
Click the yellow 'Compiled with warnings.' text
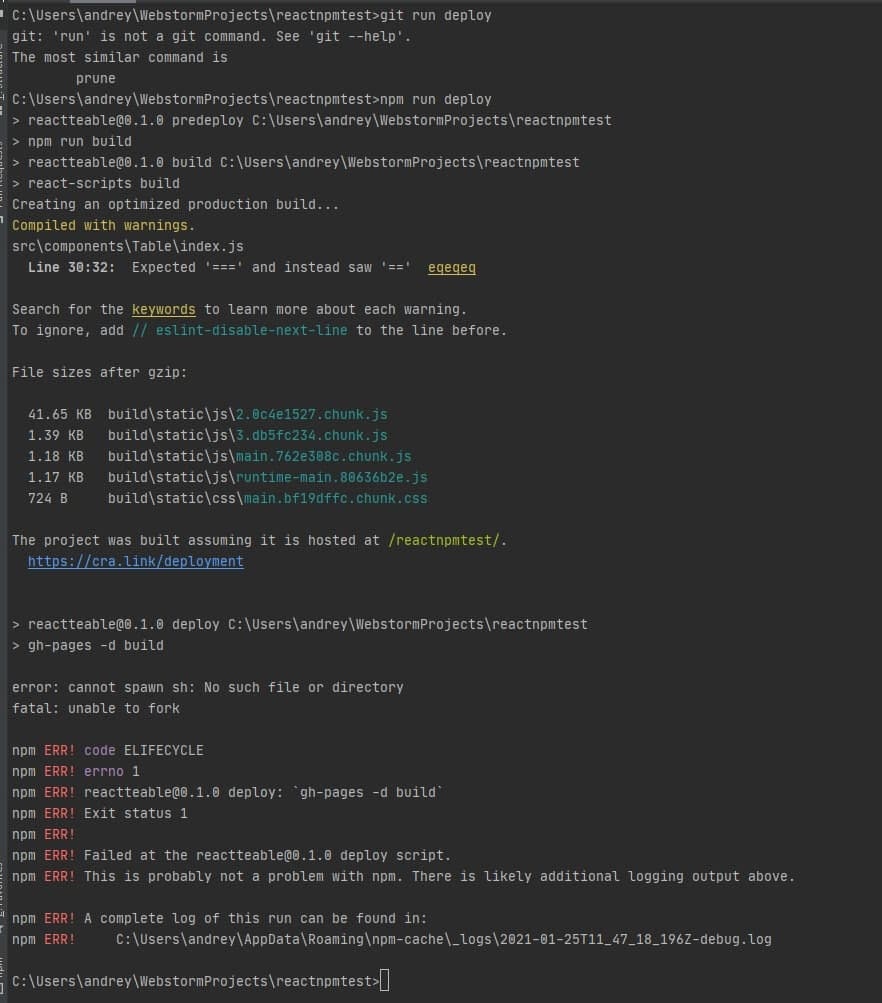103,226
